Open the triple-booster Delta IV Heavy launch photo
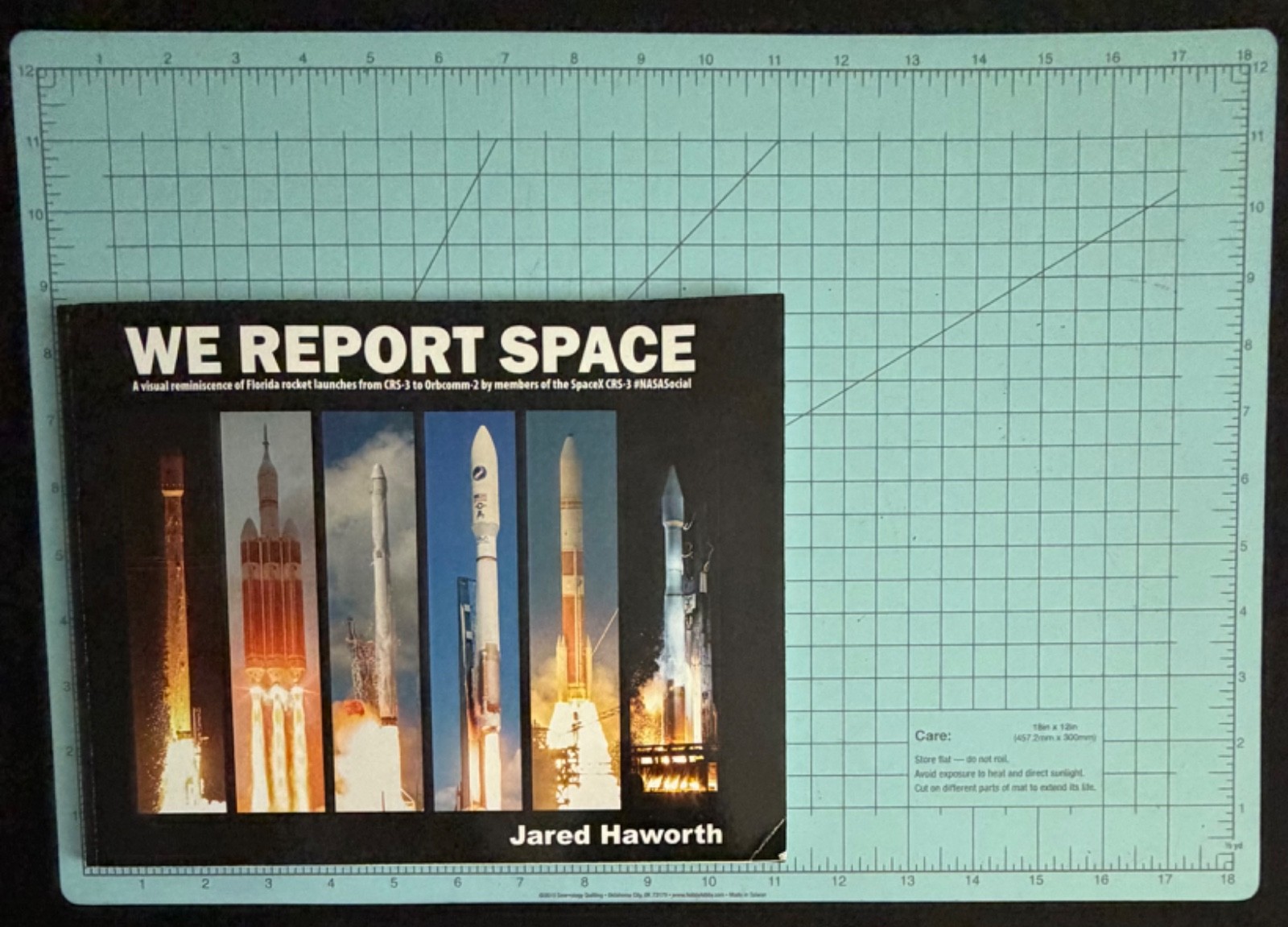The image size is (1288, 927). (271, 611)
